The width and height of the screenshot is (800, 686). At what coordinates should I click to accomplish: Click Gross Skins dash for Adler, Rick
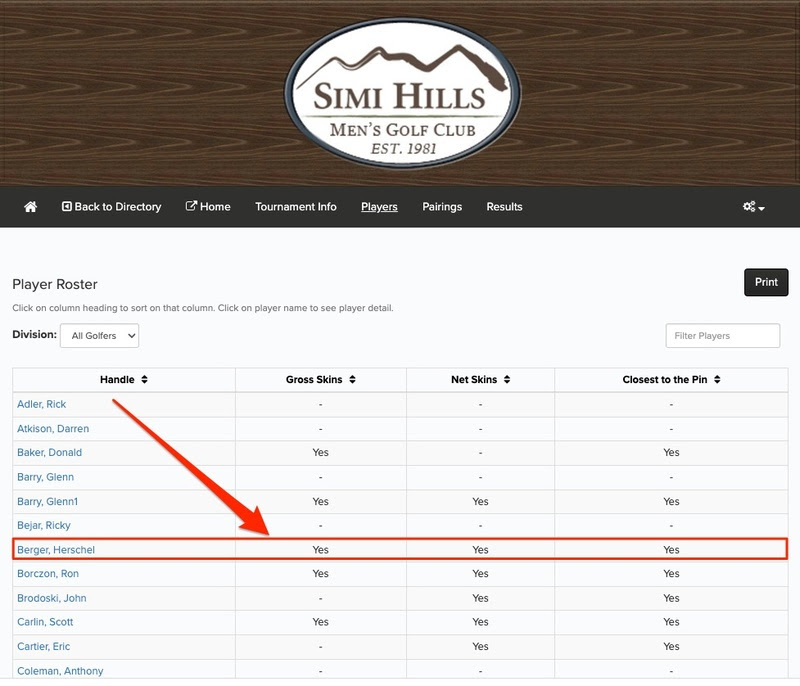320,404
